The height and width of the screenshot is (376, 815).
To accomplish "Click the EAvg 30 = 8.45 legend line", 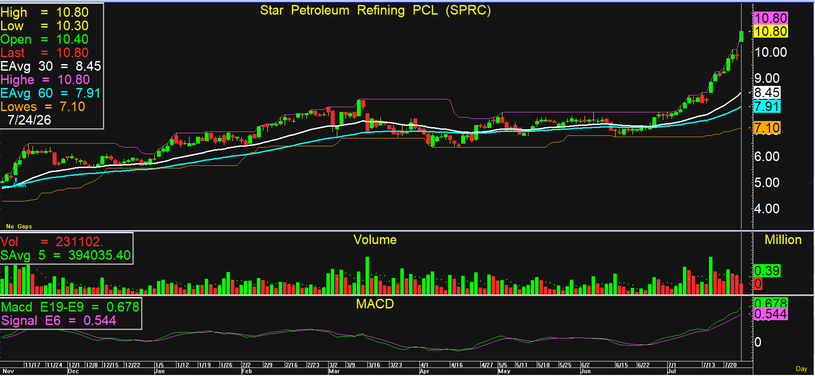I will pos(51,66).
